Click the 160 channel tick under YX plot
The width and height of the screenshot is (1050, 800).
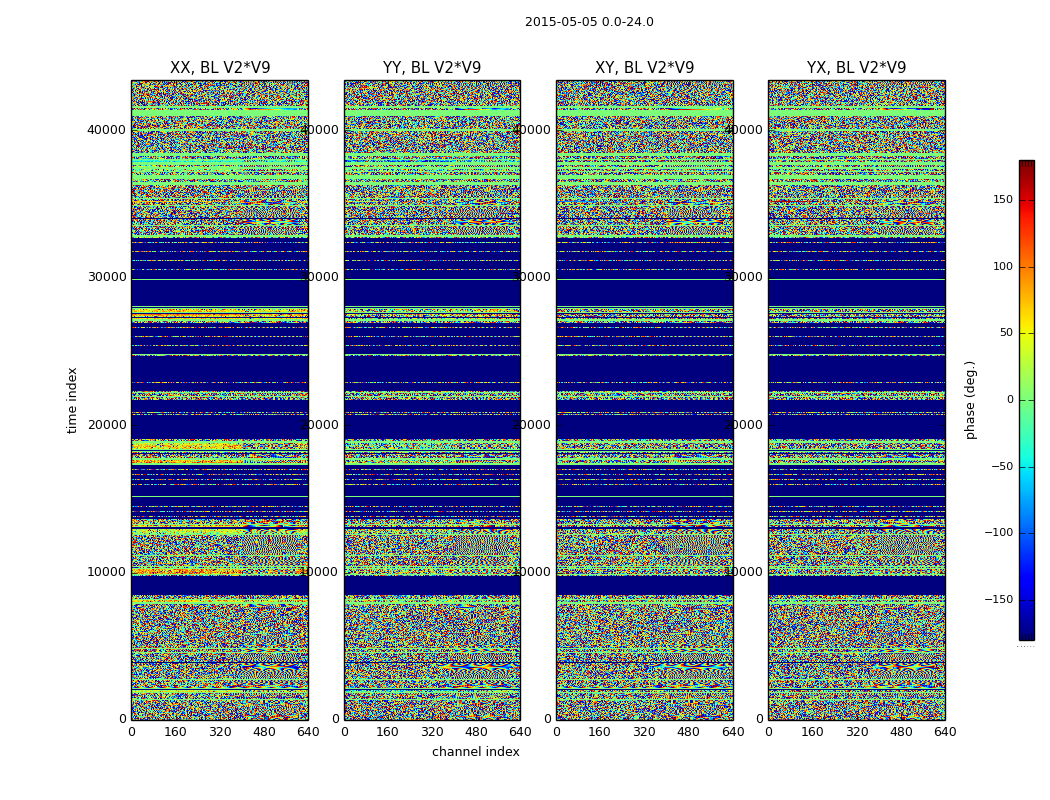point(812,732)
